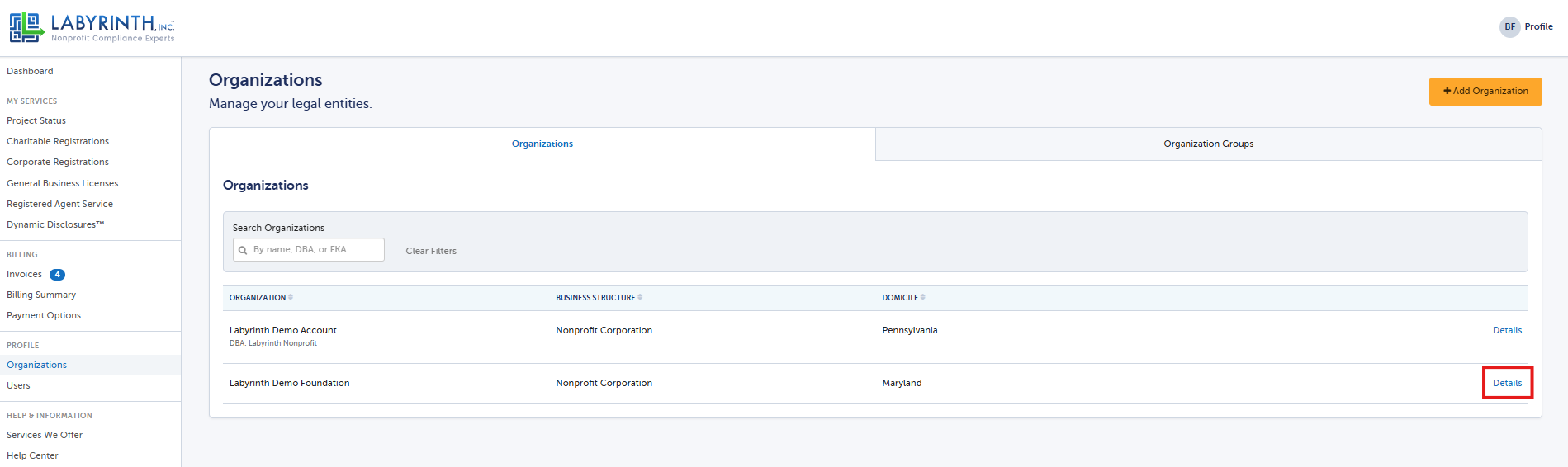
Task: Open Details for Labyrinth Demo Foundation
Action: (1507, 383)
